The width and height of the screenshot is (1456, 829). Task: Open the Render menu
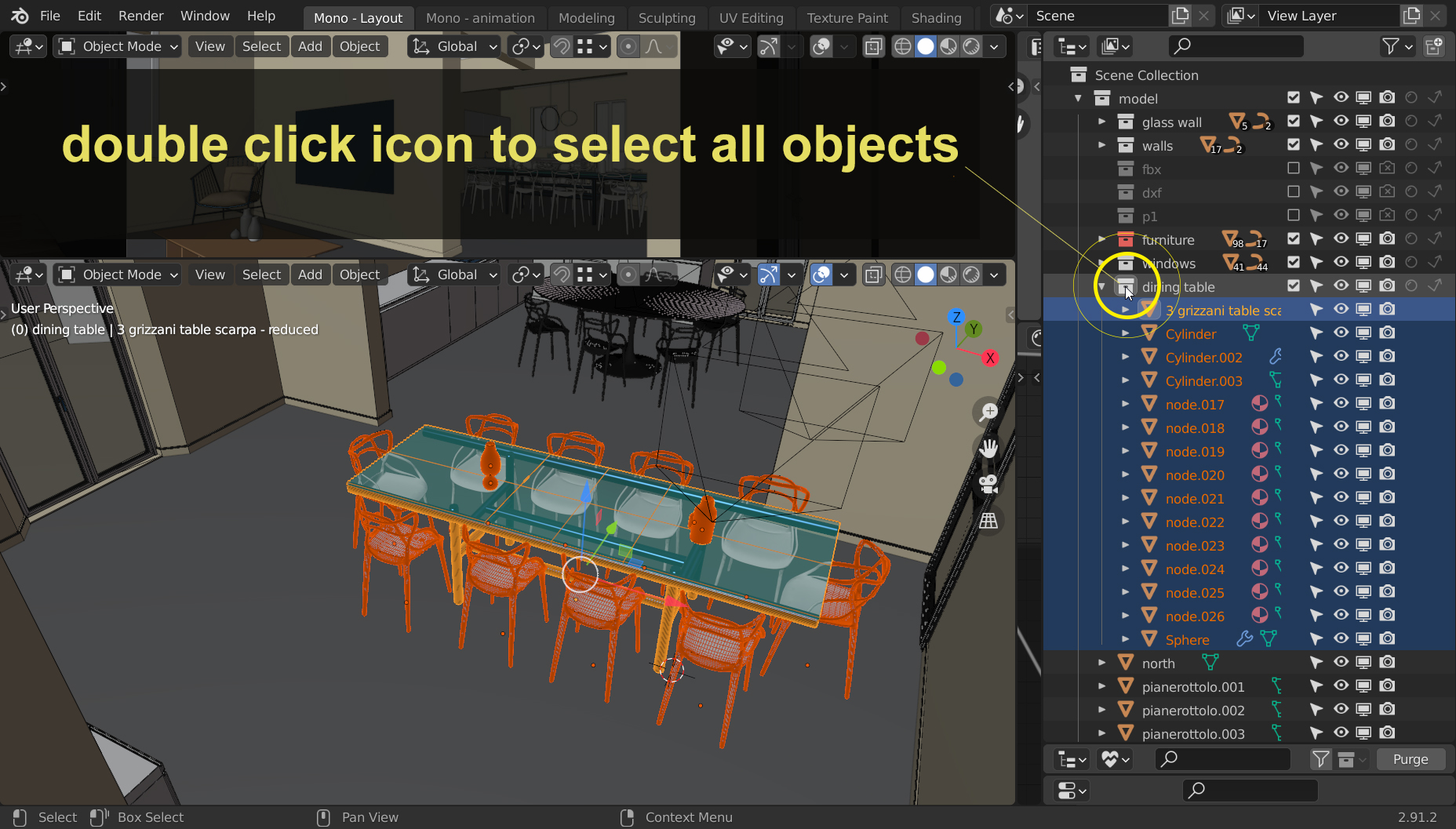(141, 16)
